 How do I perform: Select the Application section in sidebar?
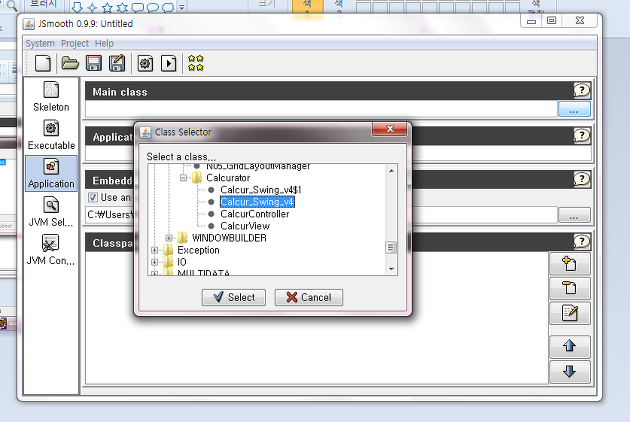[x=51, y=173]
